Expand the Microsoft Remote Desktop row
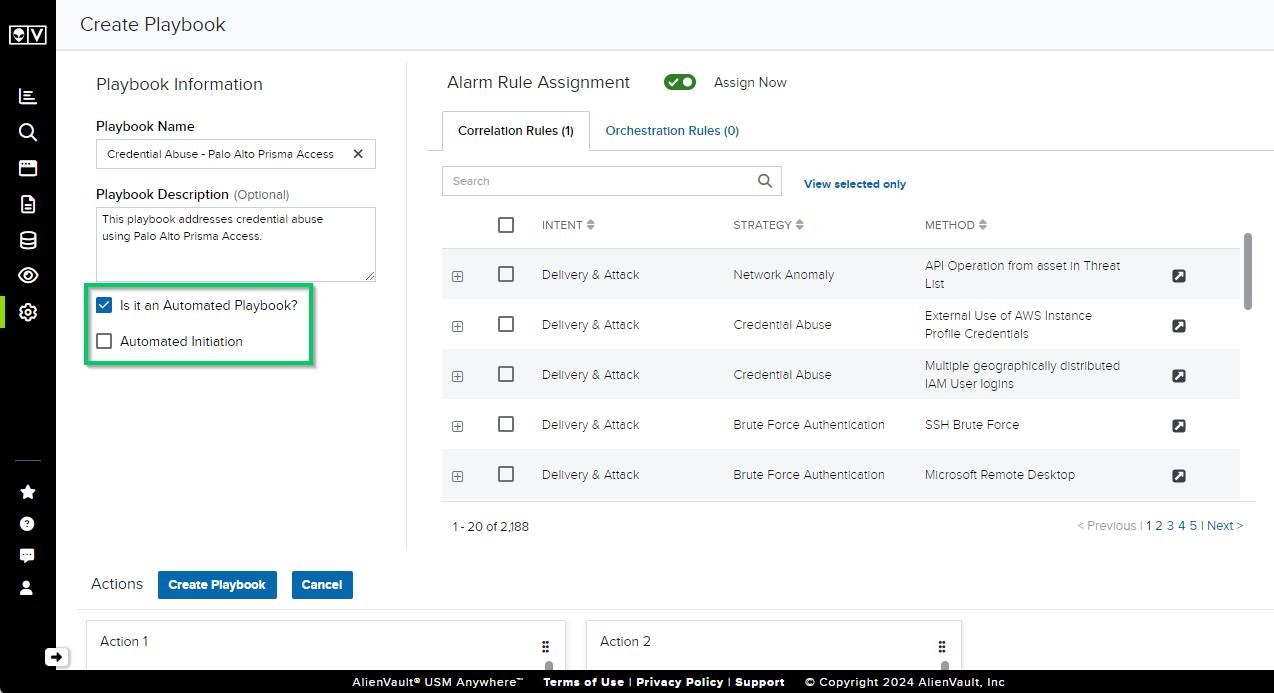 click(x=458, y=476)
